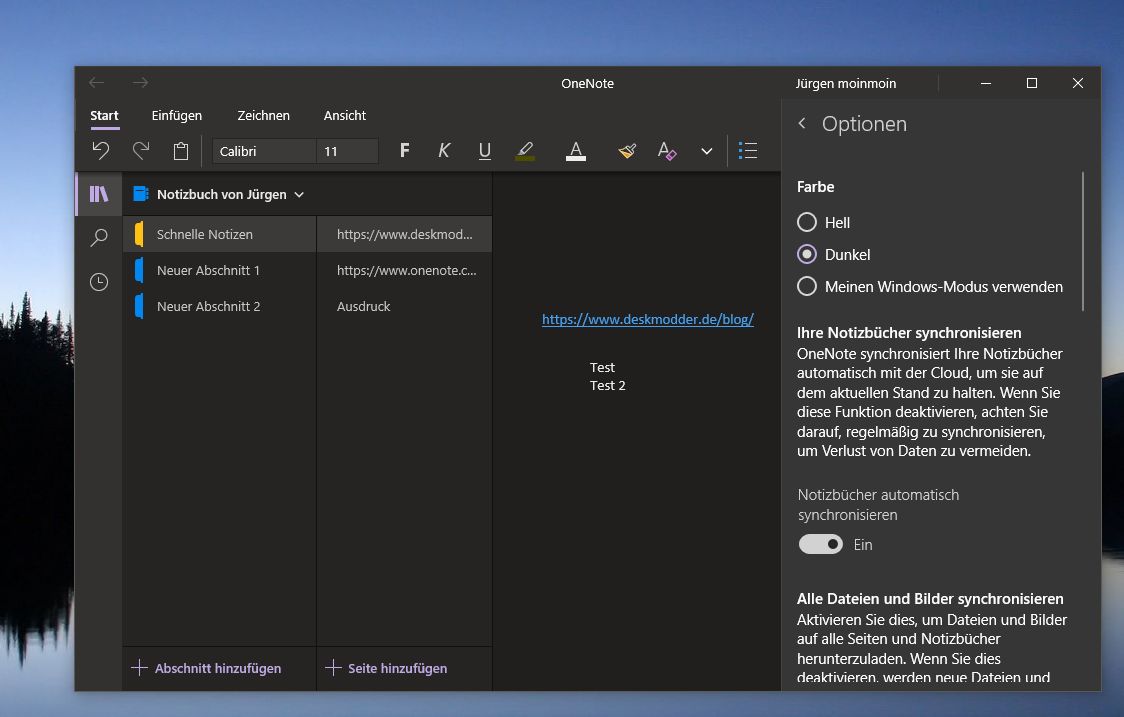Open the https://www.onenote.c... page
Image resolution: width=1124 pixels, height=717 pixels.
pos(404,270)
